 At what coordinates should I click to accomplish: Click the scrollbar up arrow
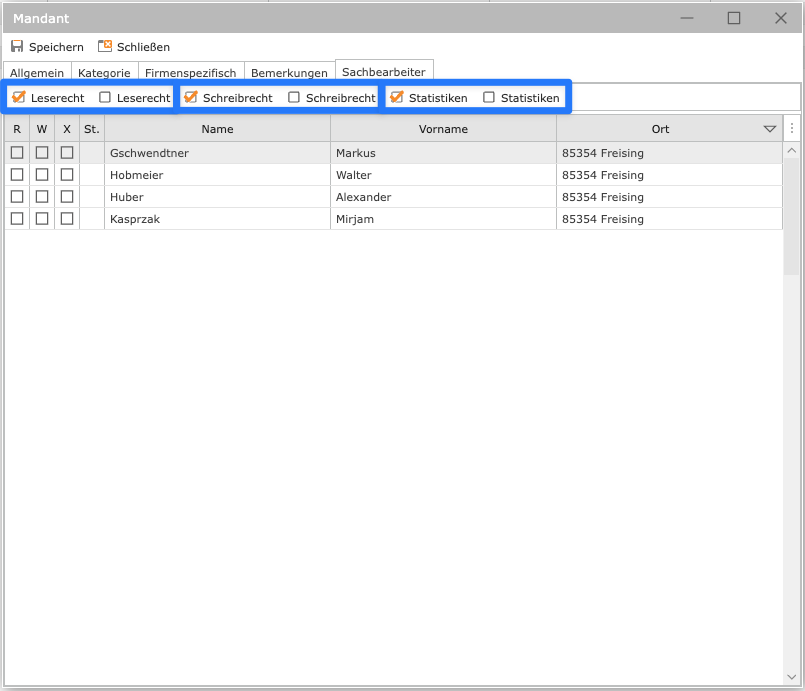pos(792,151)
